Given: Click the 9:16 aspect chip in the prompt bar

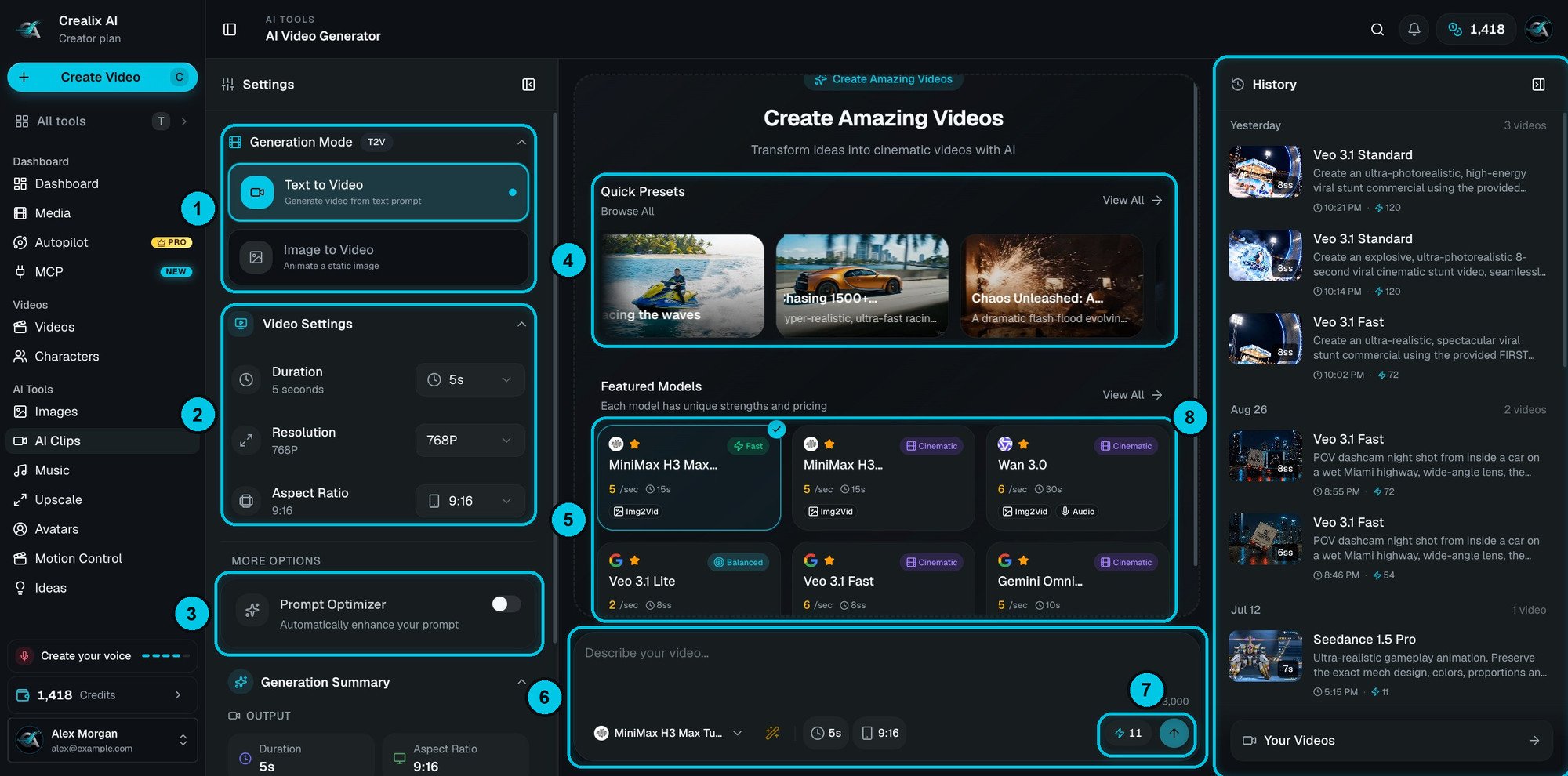Looking at the screenshot, I should click(880, 733).
